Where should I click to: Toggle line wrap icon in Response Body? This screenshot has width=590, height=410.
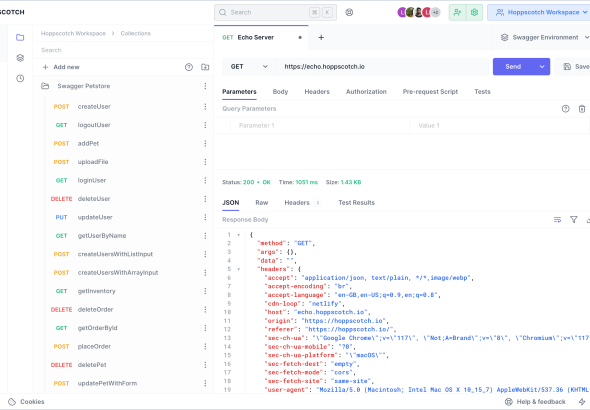(558, 220)
